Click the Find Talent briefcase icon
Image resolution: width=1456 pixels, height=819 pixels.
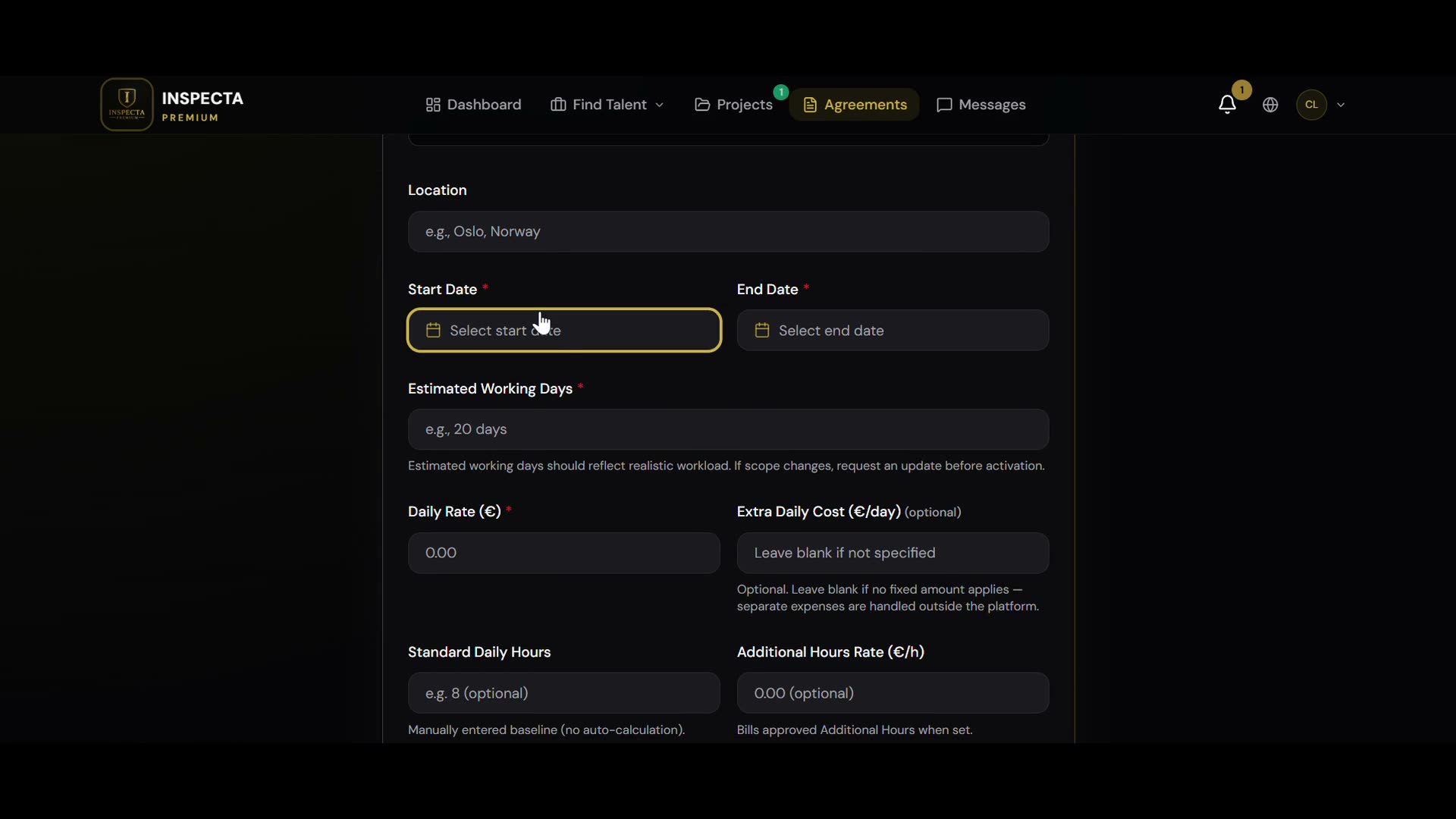pyautogui.click(x=558, y=105)
